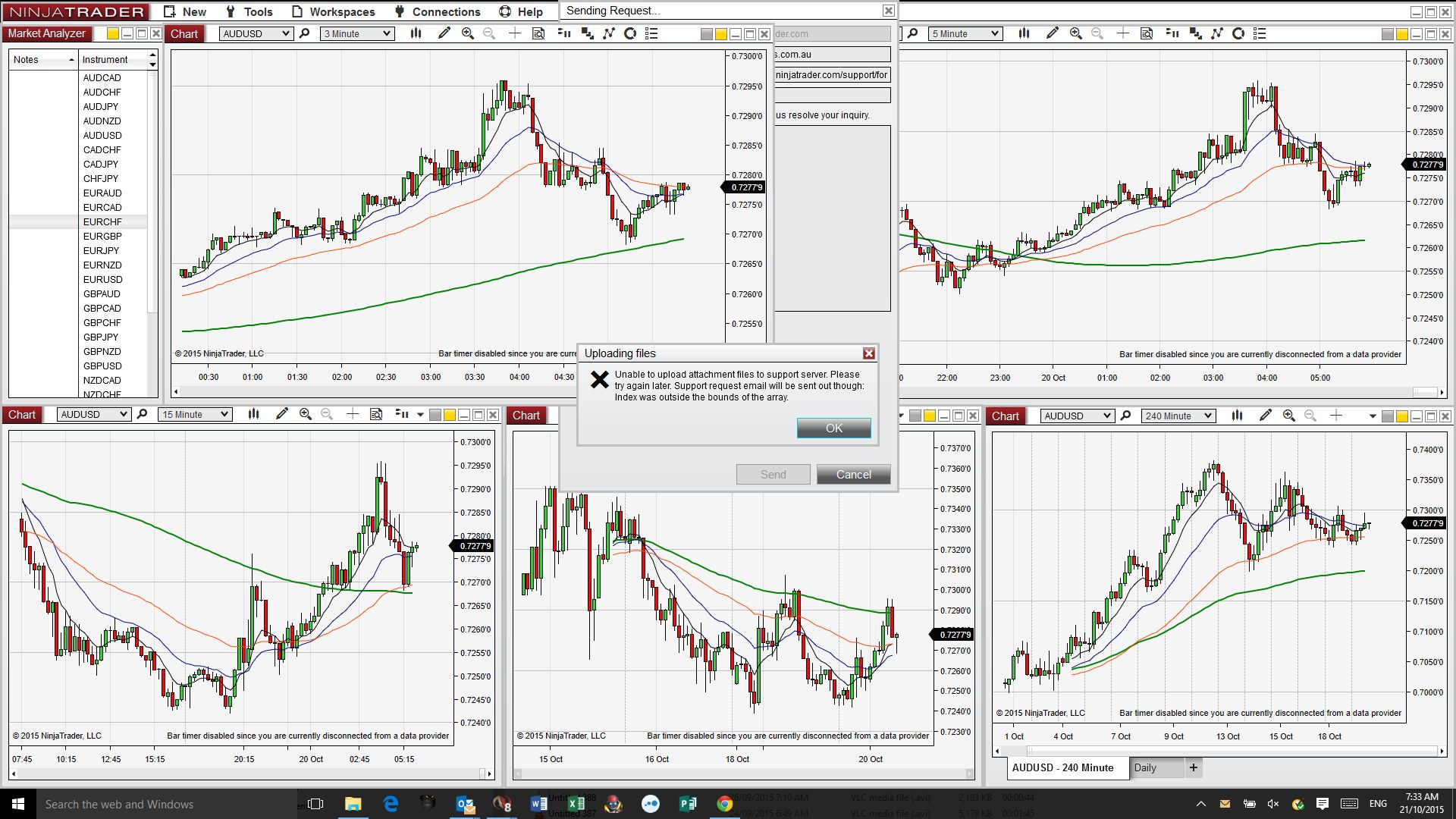Open the AUDUSD instrument dropdown on the 3 Minute chart
Viewport: 1456px width, 819px height.
coord(286,33)
